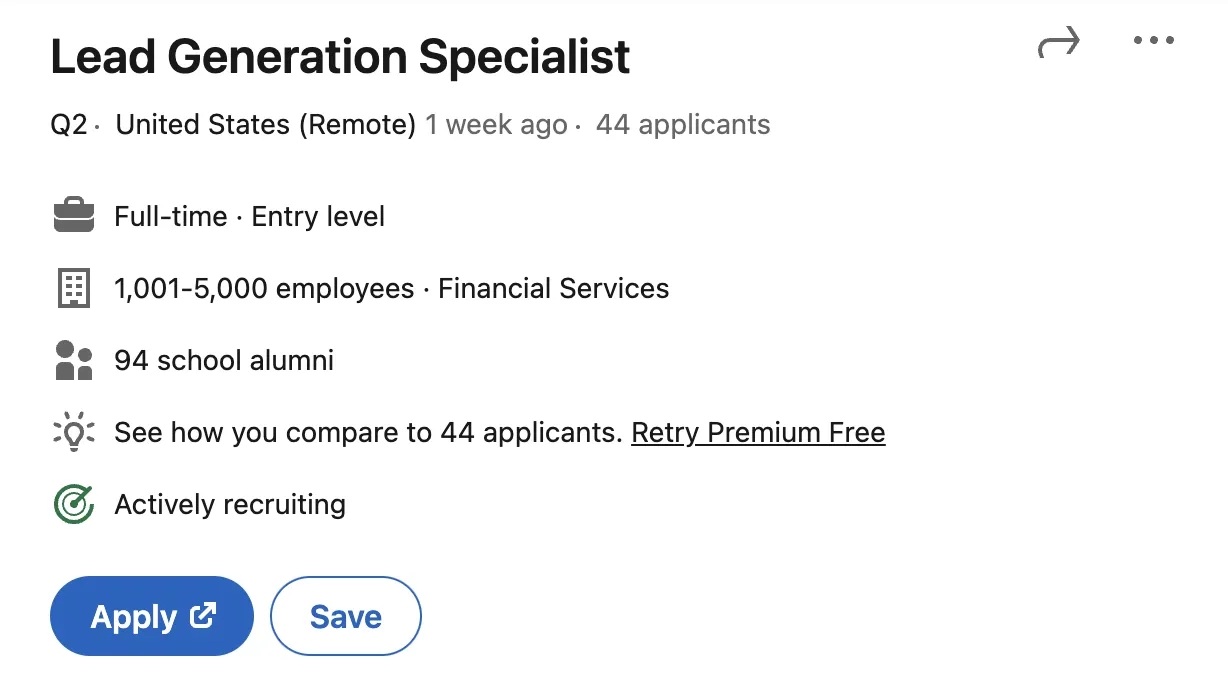1228x686 pixels.
Task: Click the Lead Generation Specialist job title
Action: pos(340,58)
